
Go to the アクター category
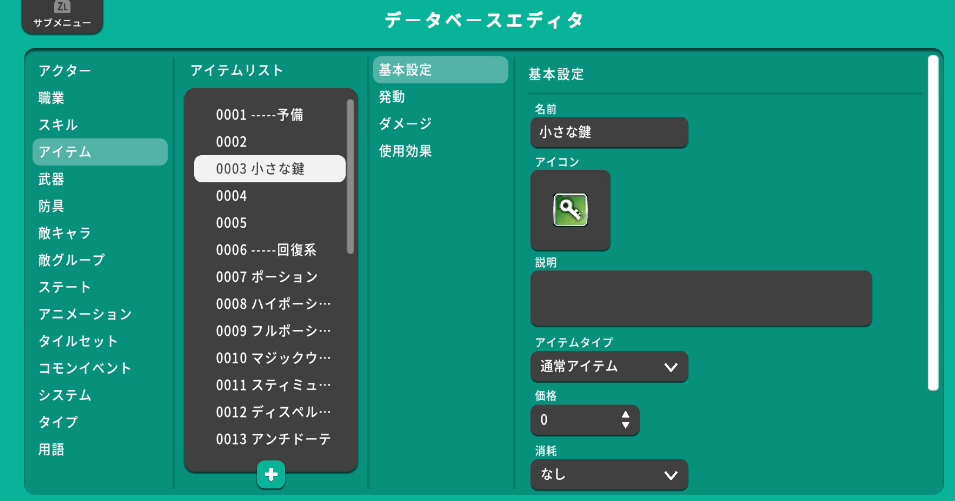pyautogui.click(x=65, y=71)
